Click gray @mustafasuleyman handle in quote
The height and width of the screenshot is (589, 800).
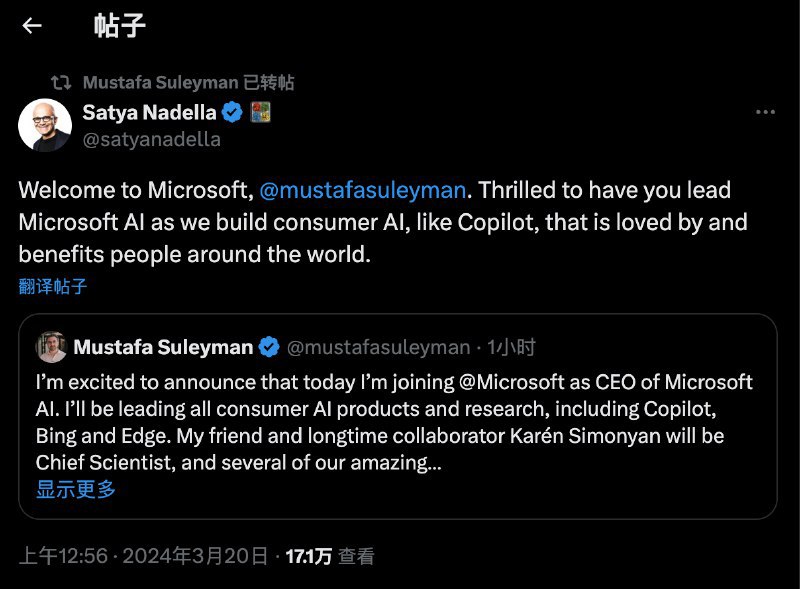click(x=378, y=347)
